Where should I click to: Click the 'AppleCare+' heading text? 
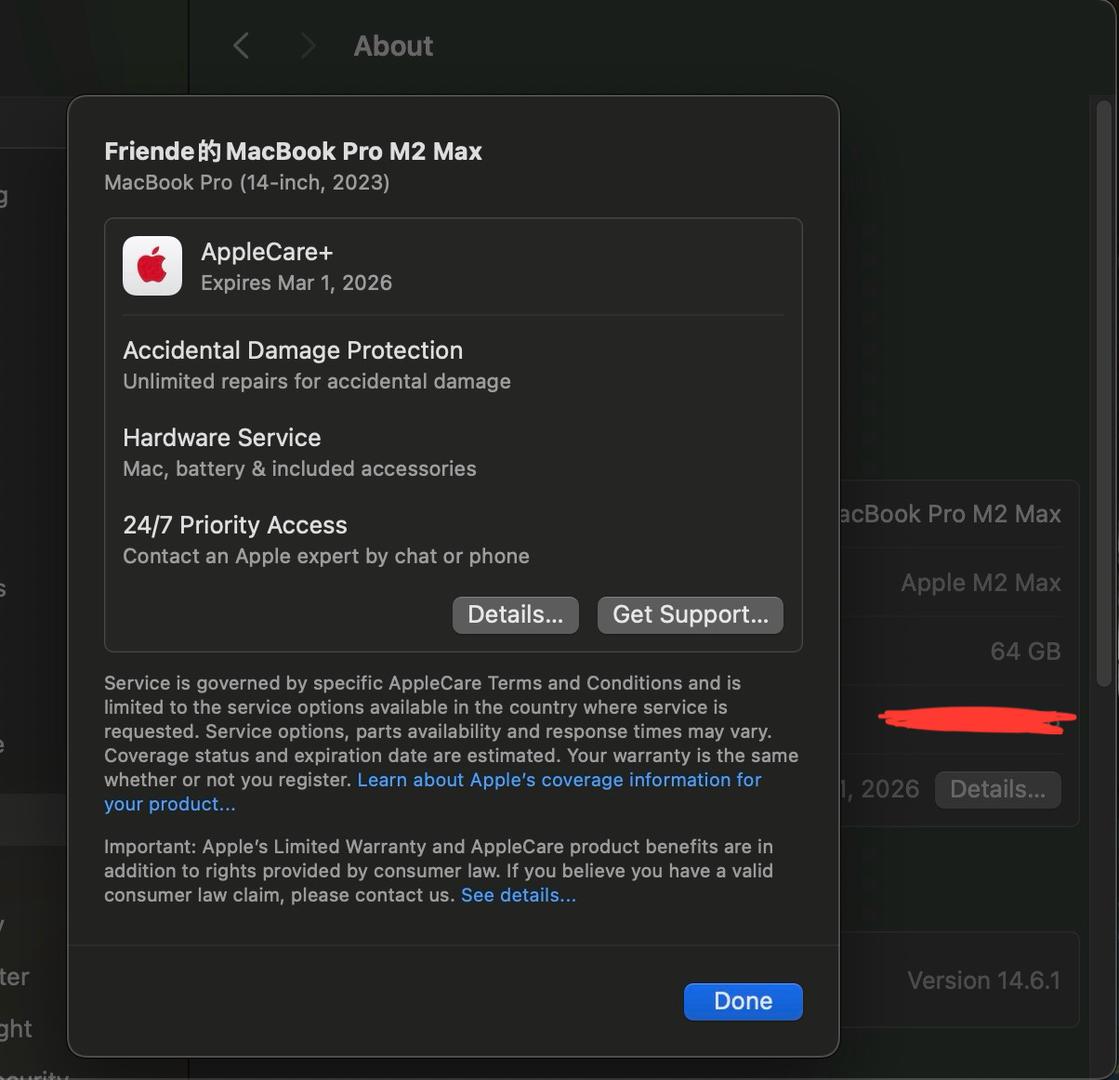pyautogui.click(x=267, y=252)
